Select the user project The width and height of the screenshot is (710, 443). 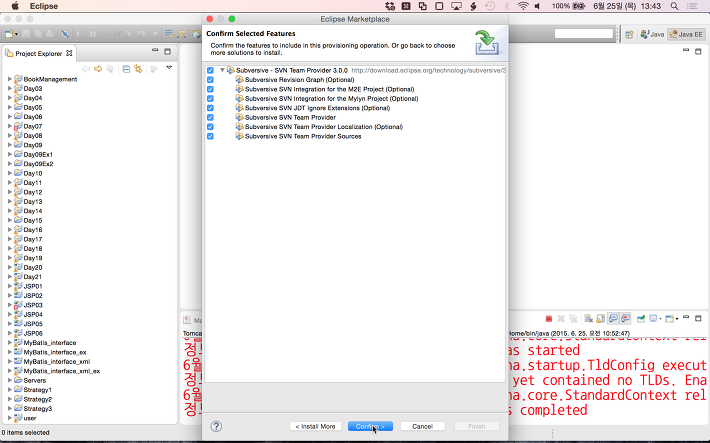(x=30, y=418)
